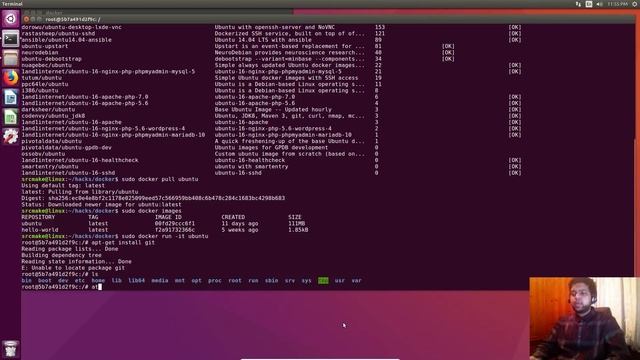Open the network indicator in top panel
Viewport: 640px width, 360px height.
pos(578,4)
